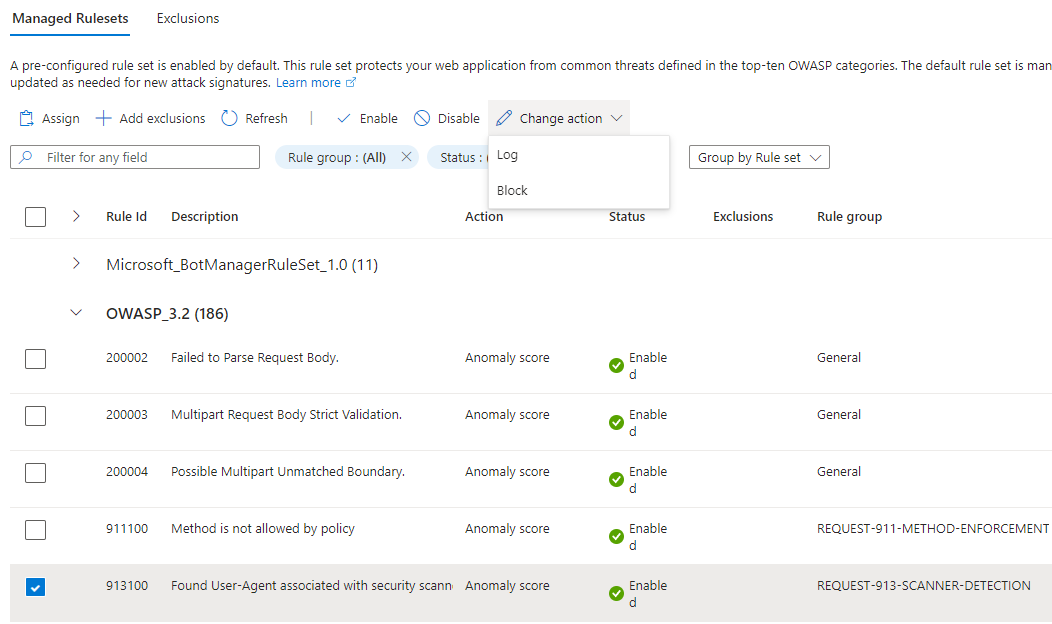Open external Learn more link icon
This screenshot has width=1052, height=624.
[x=351, y=83]
